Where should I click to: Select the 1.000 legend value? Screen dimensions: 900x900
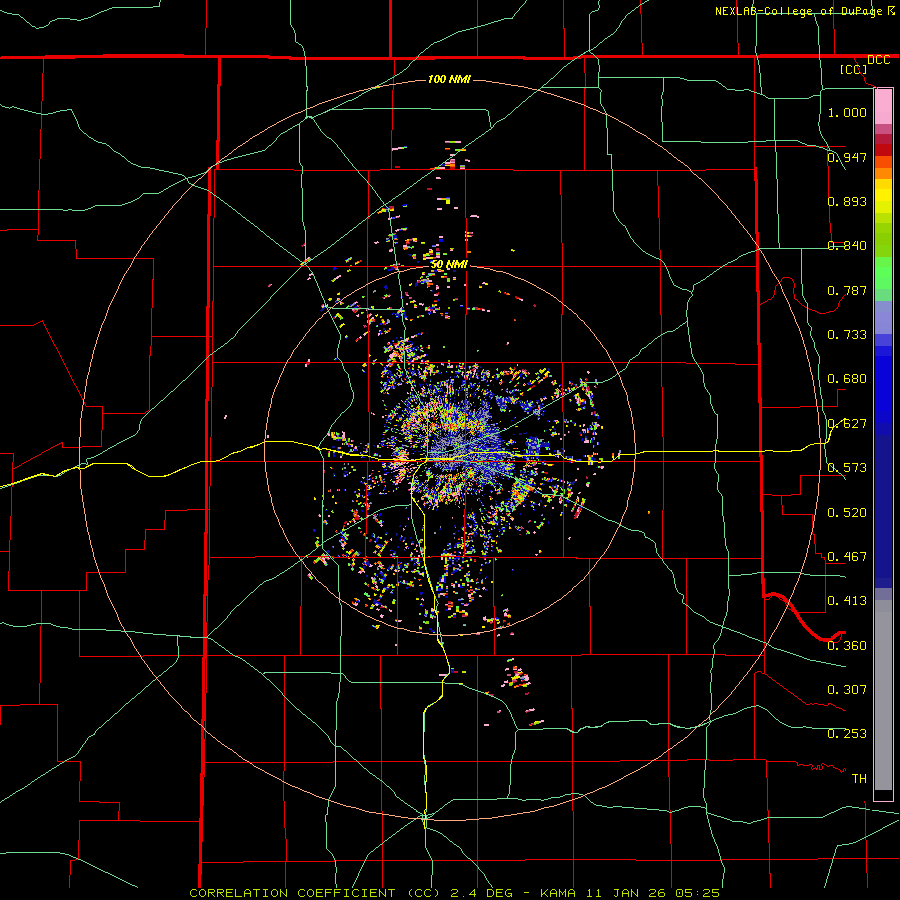click(x=847, y=112)
